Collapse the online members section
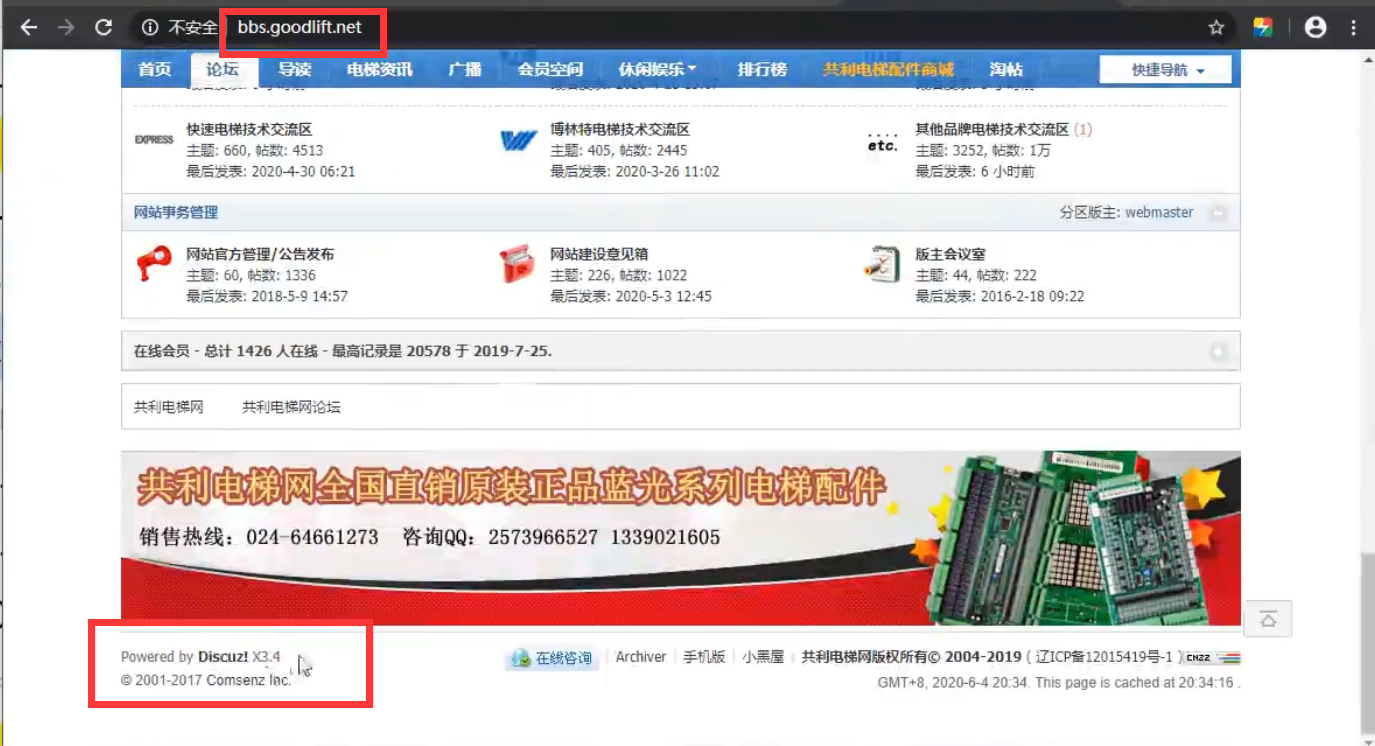The width and height of the screenshot is (1375, 746). [1217, 352]
